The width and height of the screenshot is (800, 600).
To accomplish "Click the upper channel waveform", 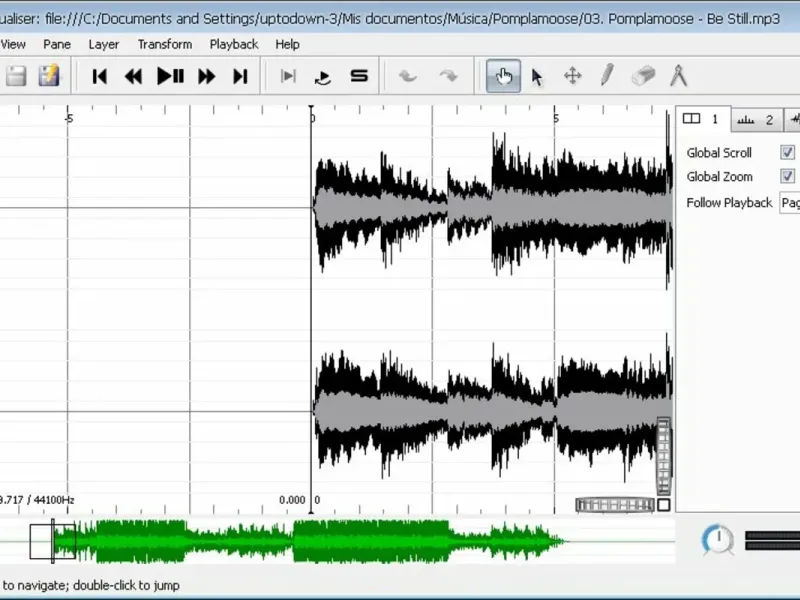I will coord(492,208).
